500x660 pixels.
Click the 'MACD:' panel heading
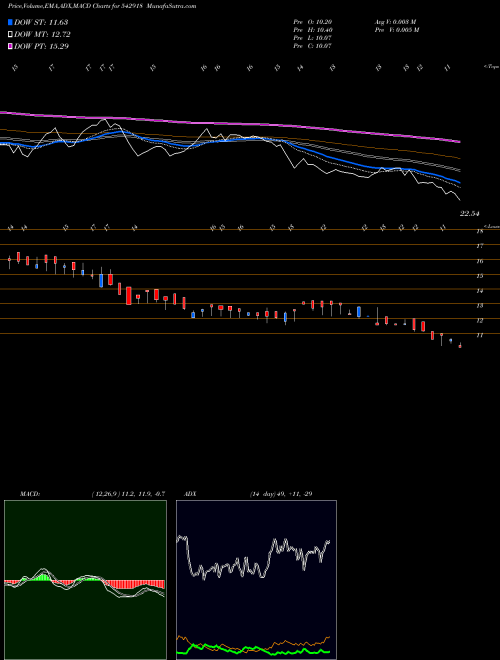(x=29, y=494)
